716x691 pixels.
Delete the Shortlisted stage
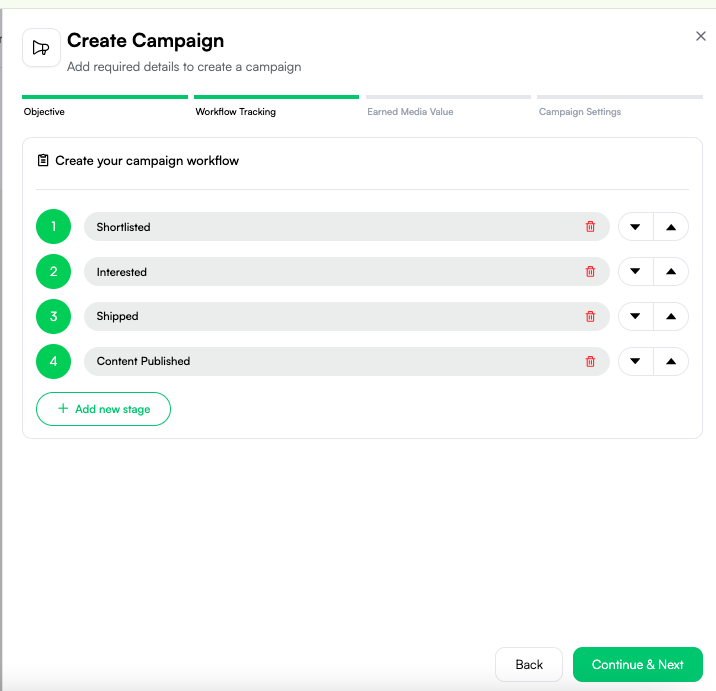point(590,227)
